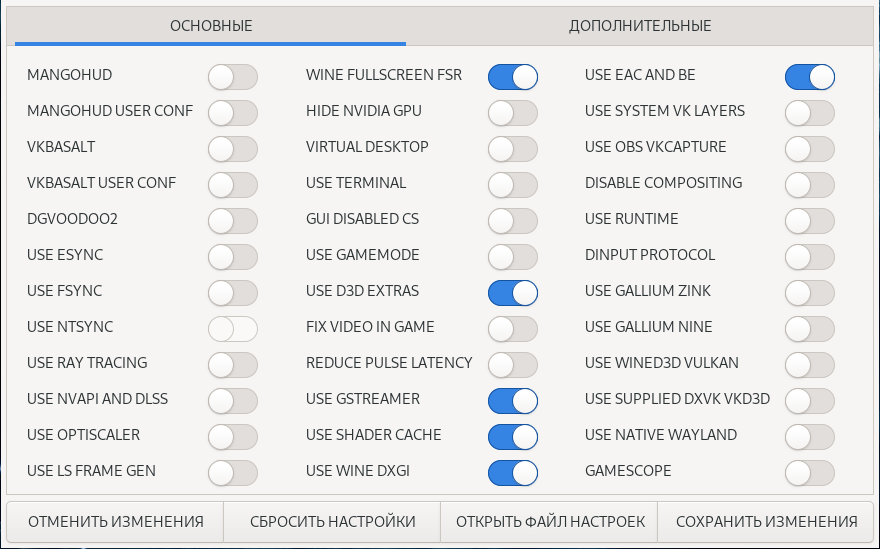The image size is (880, 549).
Task: Select the ОСНОВНЫЕ tab
Action: pos(211,26)
